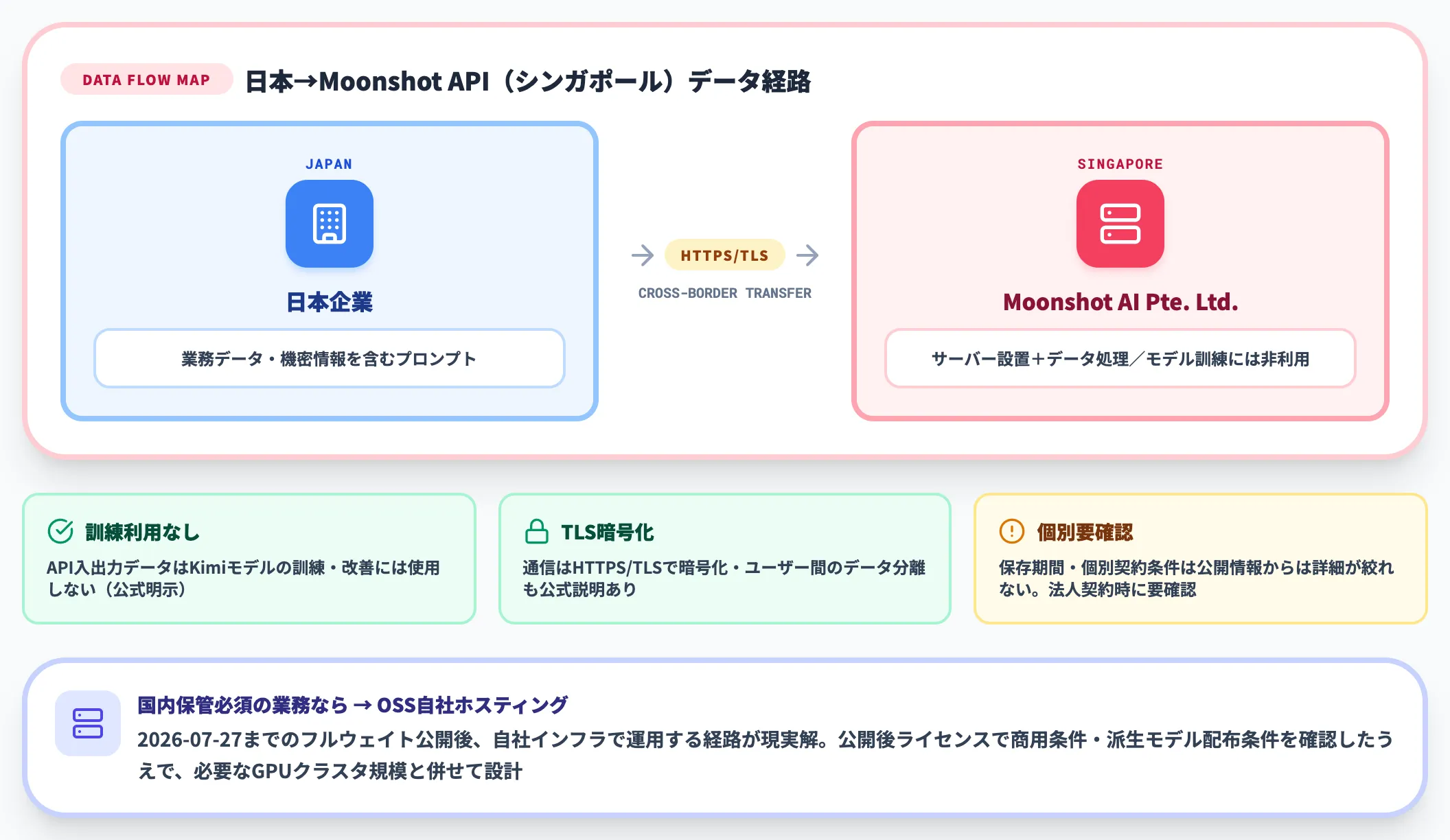Click the red server icon under SINGAPORE
Image resolution: width=1450 pixels, height=840 pixels.
pyautogui.click(x=1120, y=224)
